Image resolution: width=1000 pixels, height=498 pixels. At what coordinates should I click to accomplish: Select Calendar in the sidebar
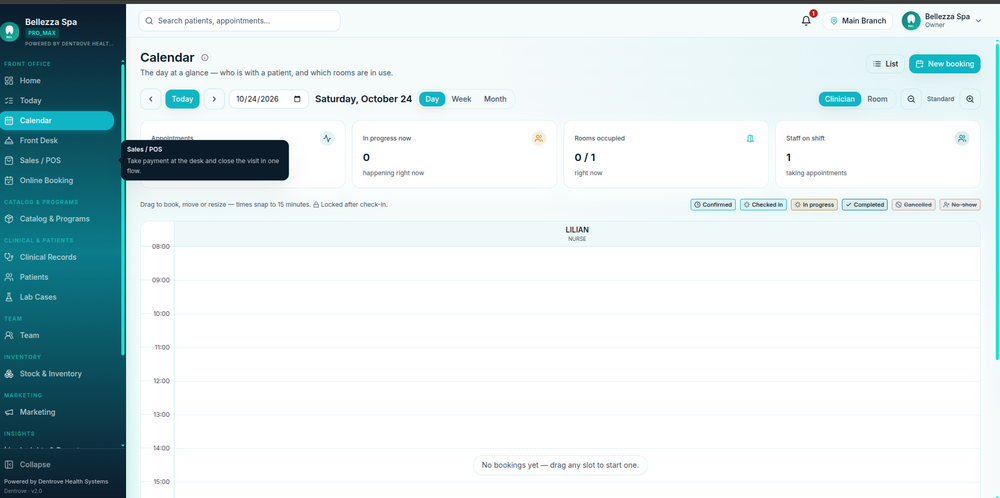click(x=57, y=121)
